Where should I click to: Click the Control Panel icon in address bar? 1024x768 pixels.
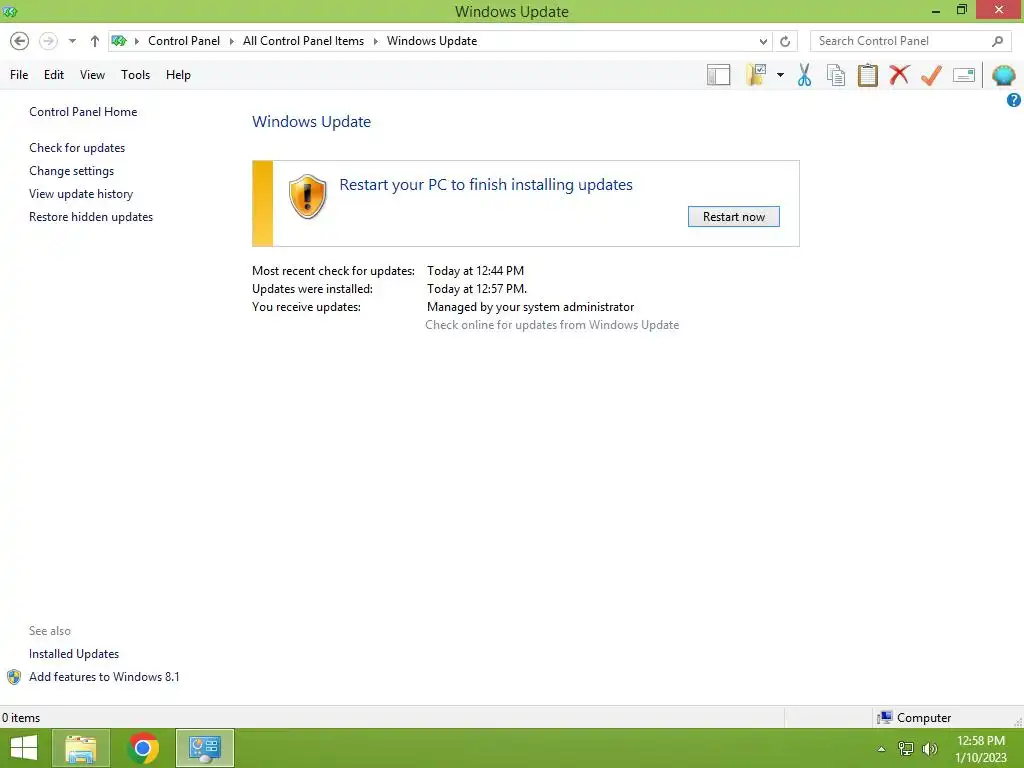click(x=119, y=41)
